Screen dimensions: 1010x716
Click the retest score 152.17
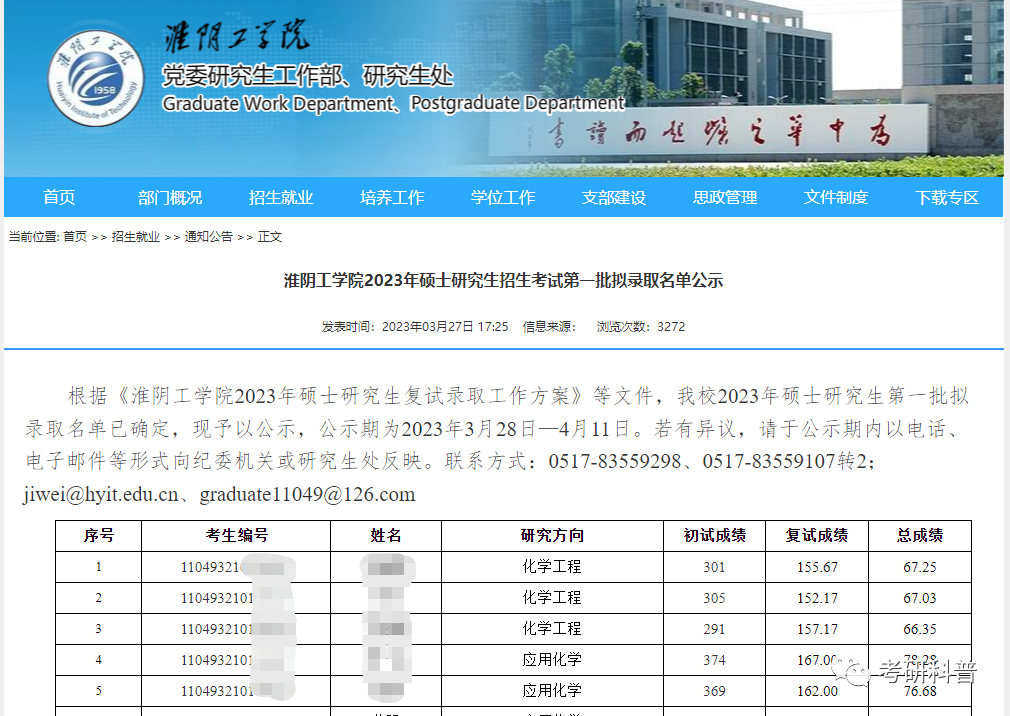tap(817, 598)
